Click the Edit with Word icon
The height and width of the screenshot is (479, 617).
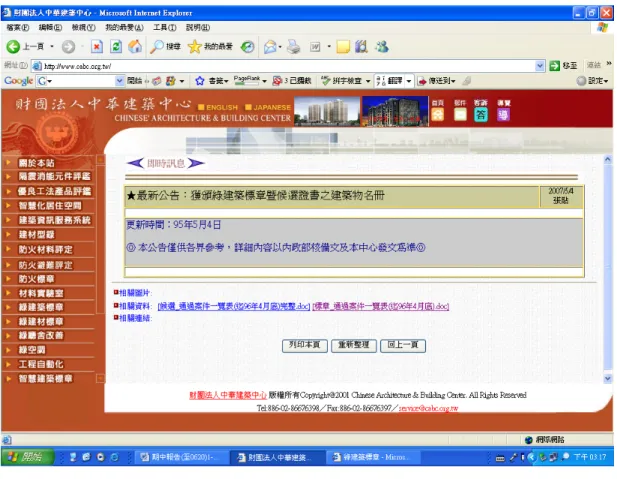point(315,47)
